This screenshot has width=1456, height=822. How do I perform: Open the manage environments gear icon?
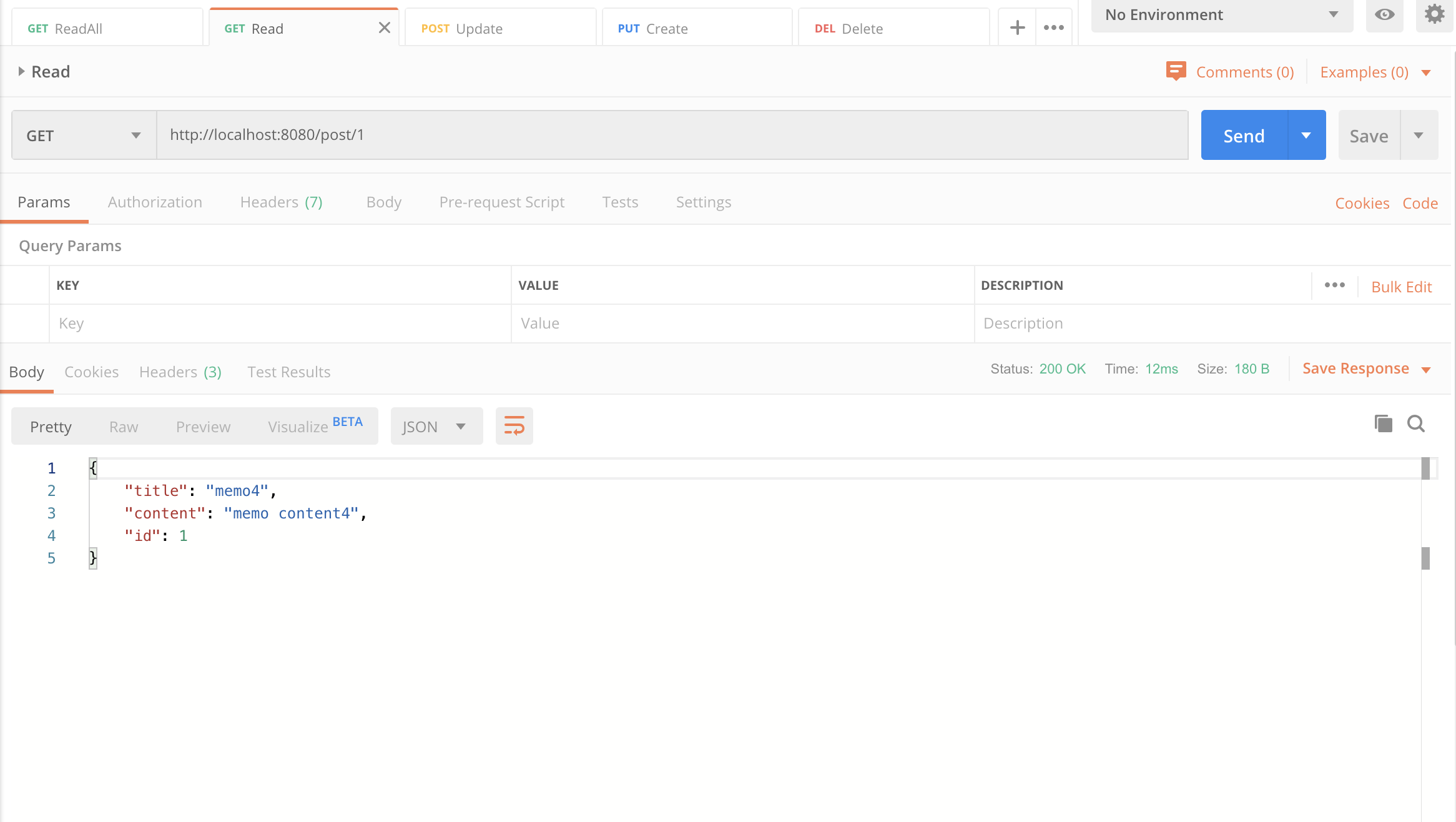pyautogui.click(x=1434, y=15)
